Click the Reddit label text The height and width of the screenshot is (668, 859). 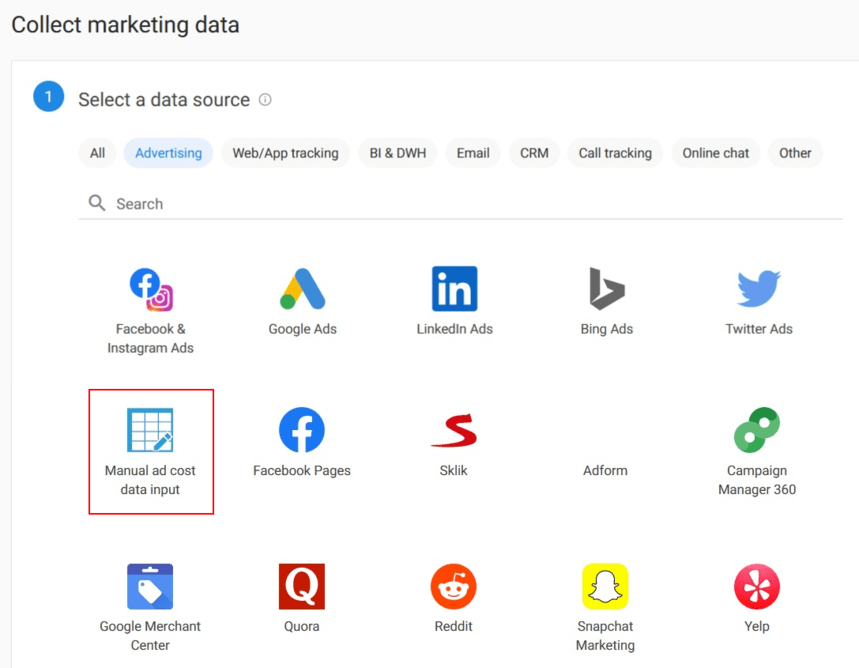454,626
